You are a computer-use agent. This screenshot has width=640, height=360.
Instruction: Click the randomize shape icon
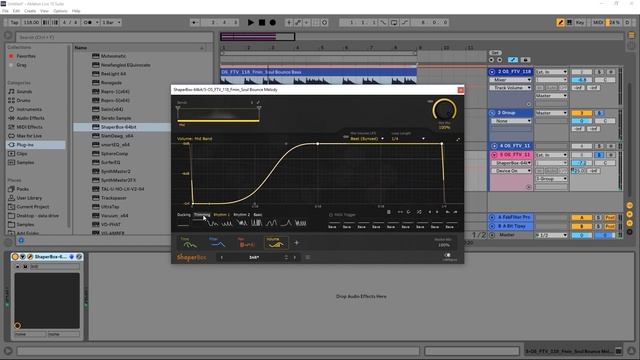pyautogui.click(x=419, y=212)
